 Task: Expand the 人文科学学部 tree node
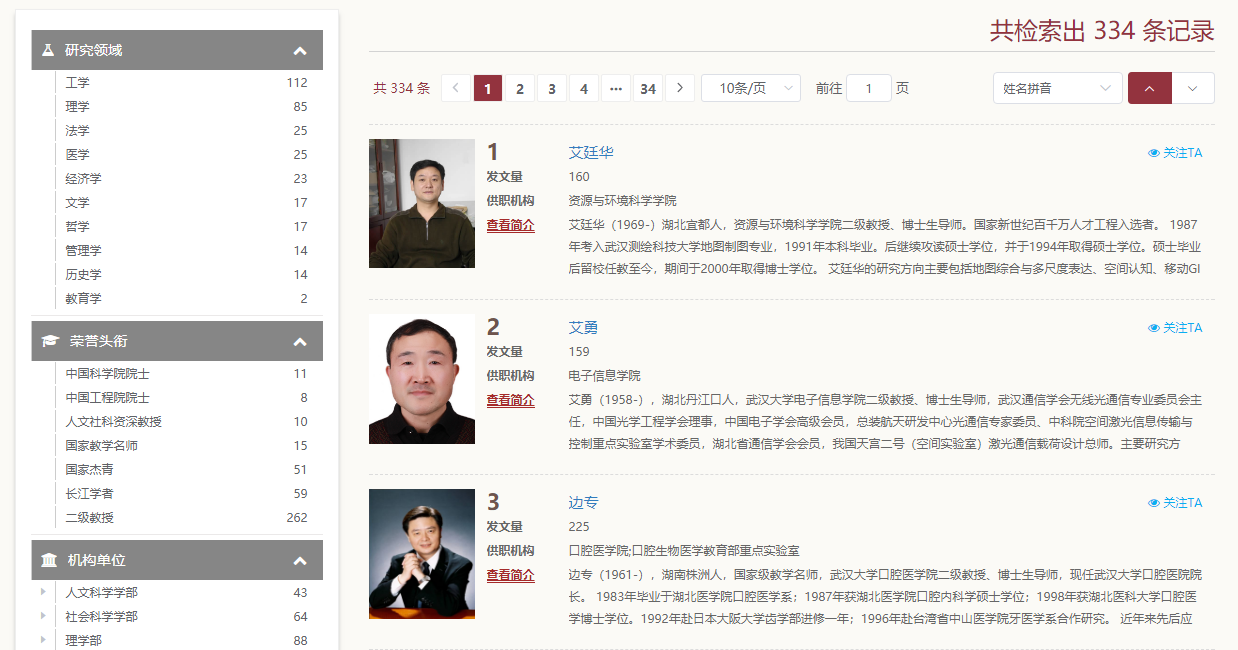click(41, 592)
